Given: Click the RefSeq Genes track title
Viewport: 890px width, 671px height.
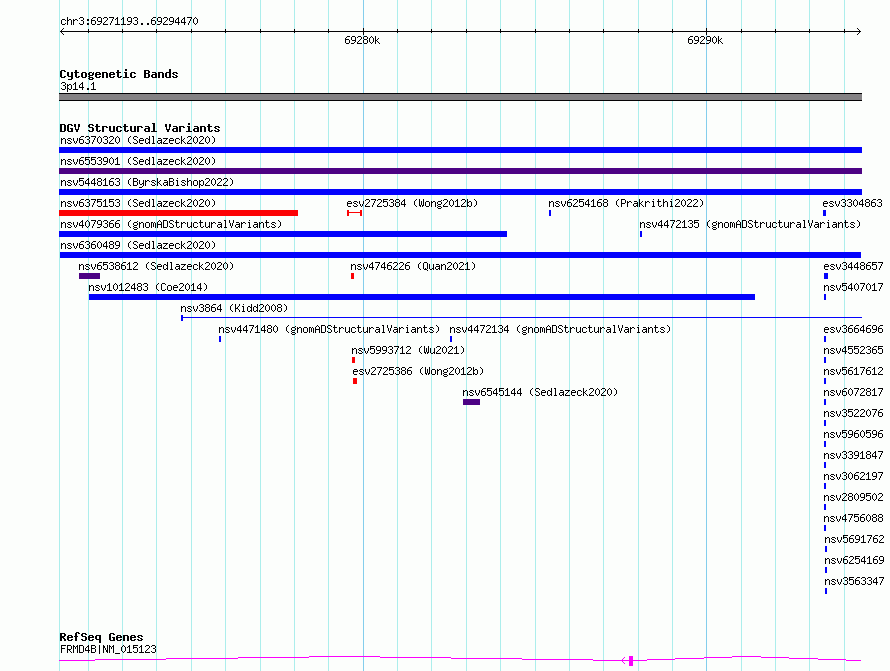Looking at the screenshot, I should tap(101, 638).
